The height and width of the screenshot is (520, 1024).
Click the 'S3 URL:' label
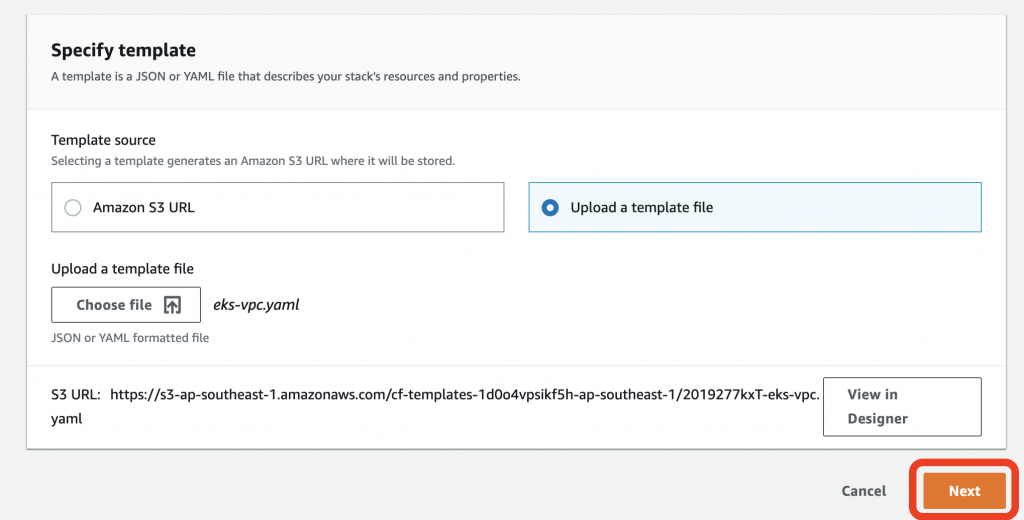coord(77,394)
